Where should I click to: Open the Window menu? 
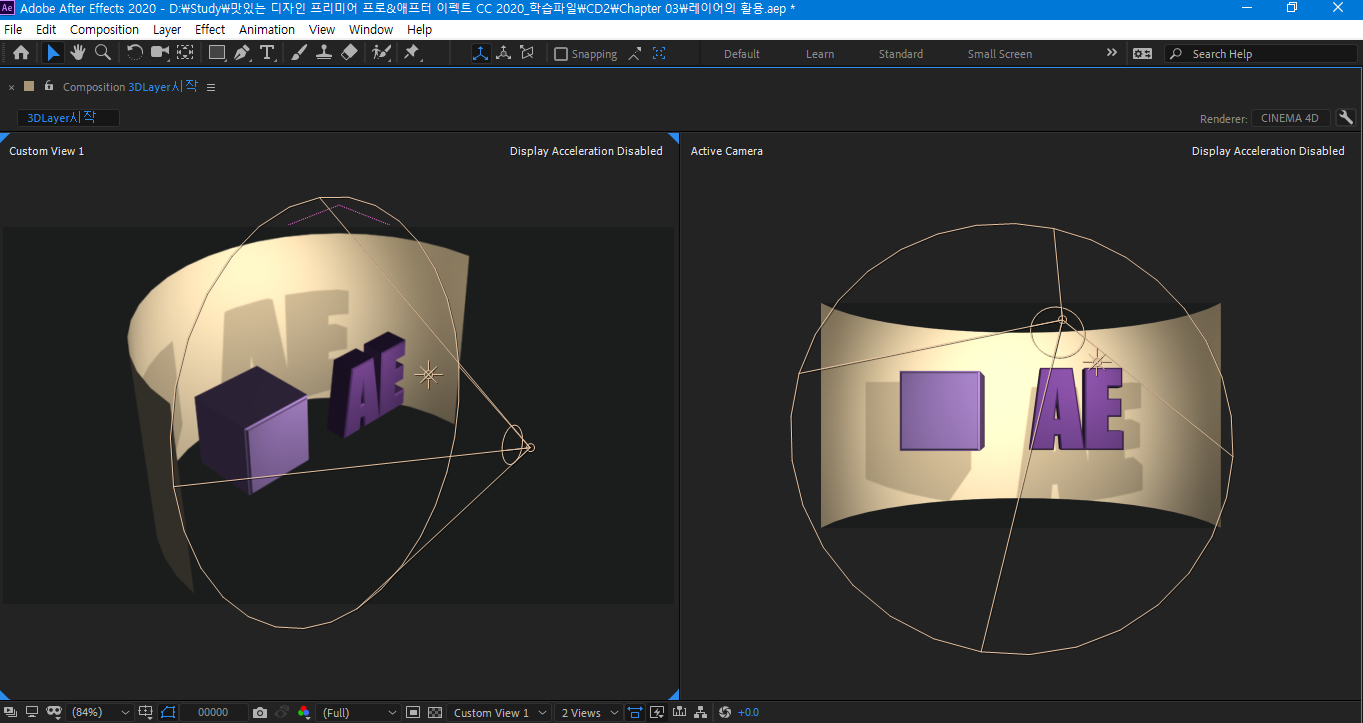click(371, 29)
